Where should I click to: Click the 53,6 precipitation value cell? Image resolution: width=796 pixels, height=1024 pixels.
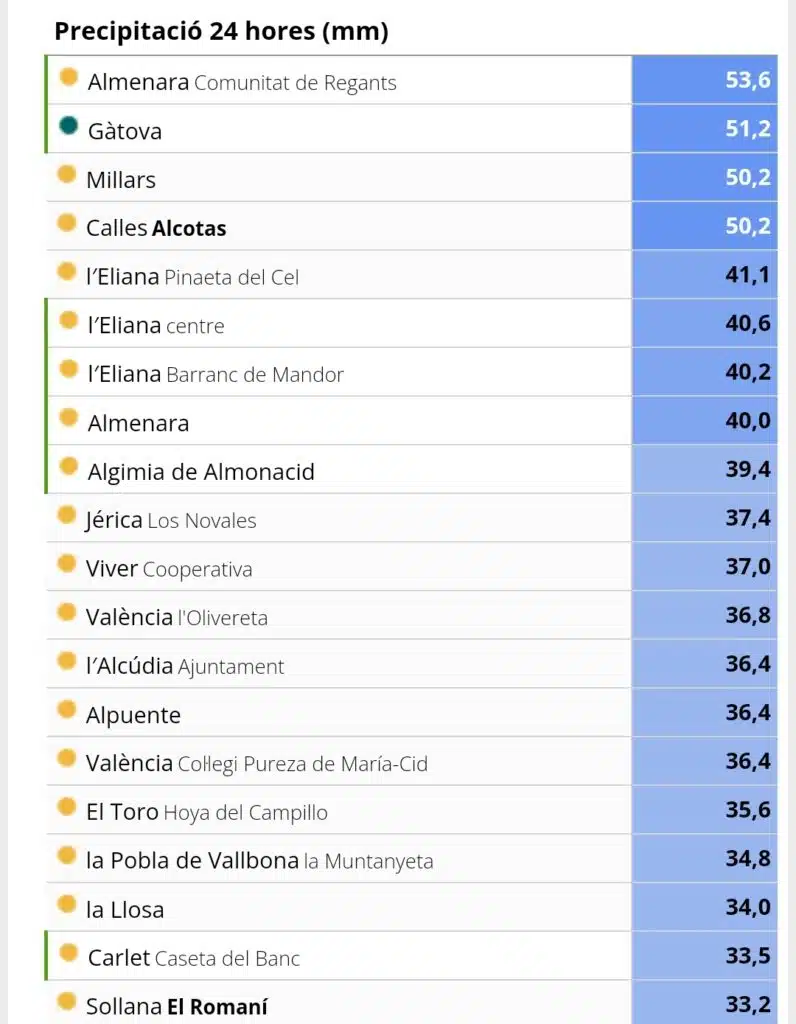click(705, 80)
